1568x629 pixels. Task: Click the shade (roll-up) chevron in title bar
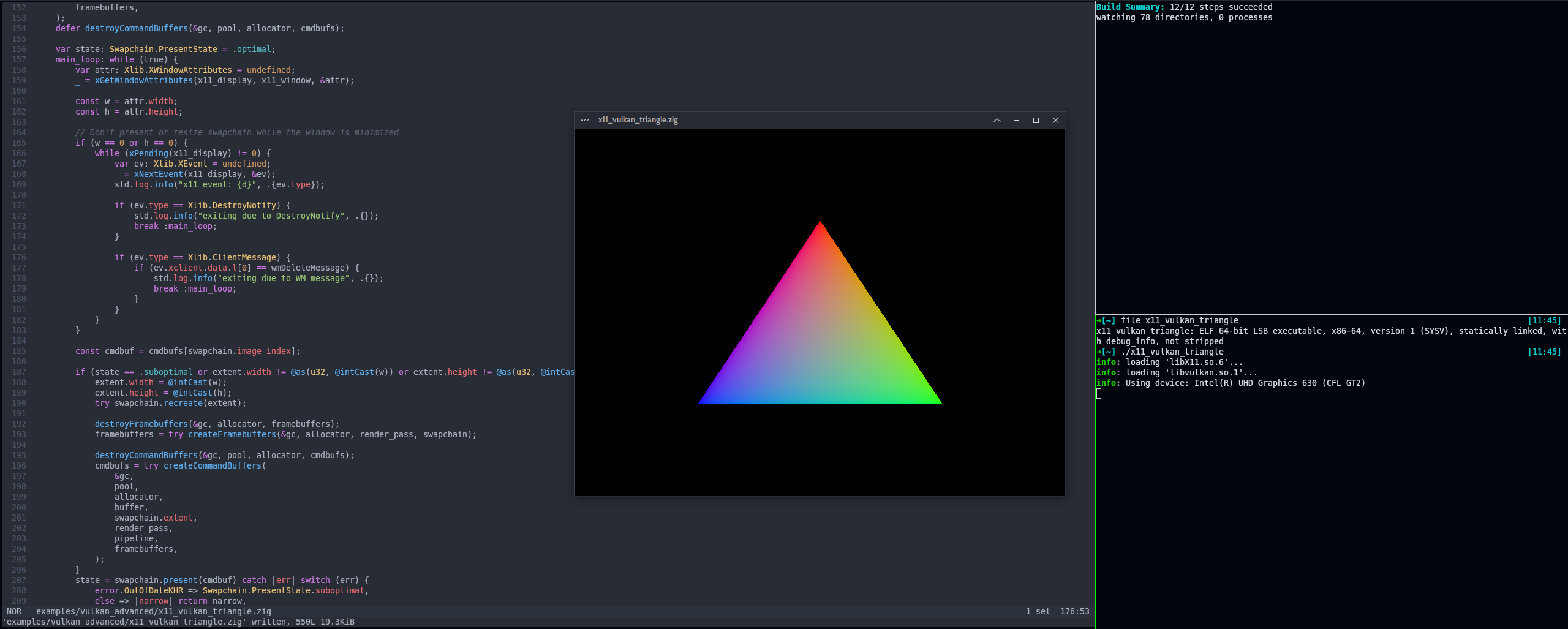(x=997, y=120)
